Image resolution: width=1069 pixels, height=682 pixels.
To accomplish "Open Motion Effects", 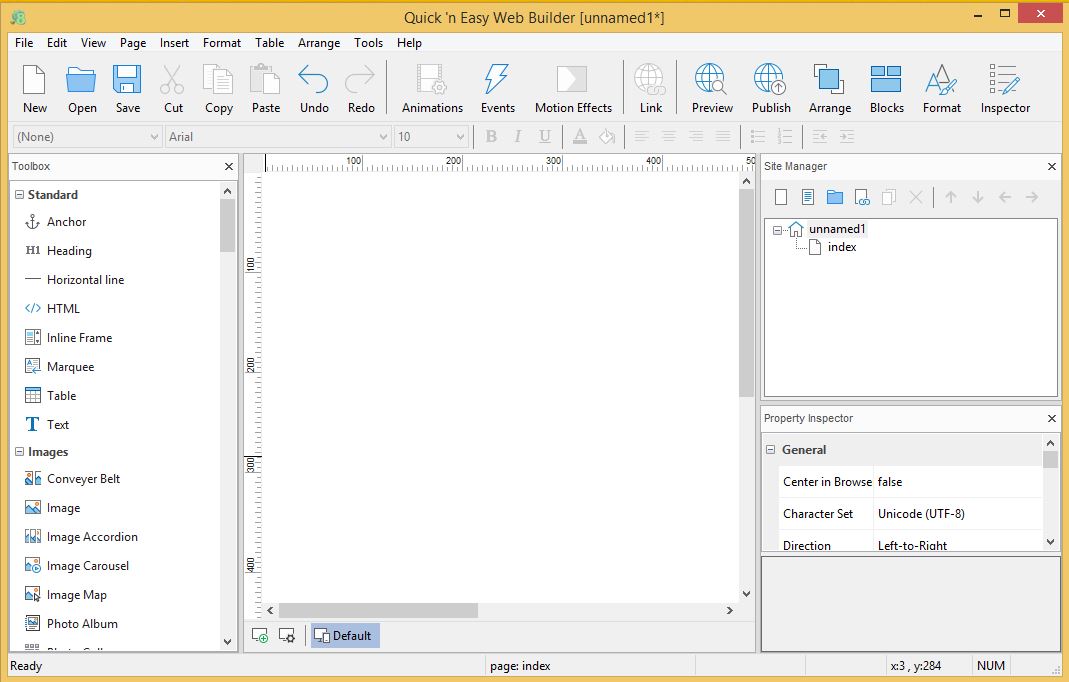I will coord(573,89).
